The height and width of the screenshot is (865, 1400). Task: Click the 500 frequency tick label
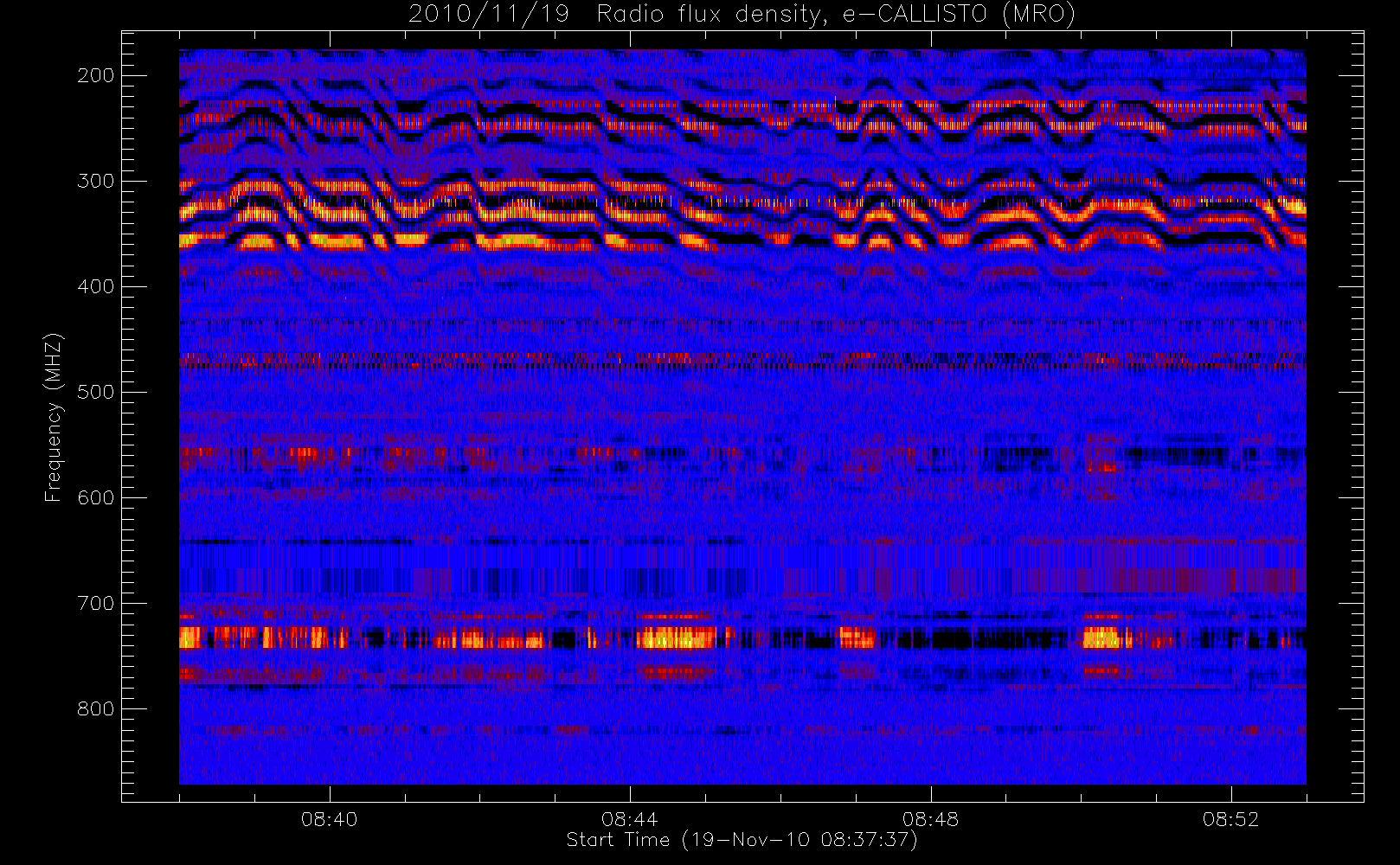(x=95, y=392)
